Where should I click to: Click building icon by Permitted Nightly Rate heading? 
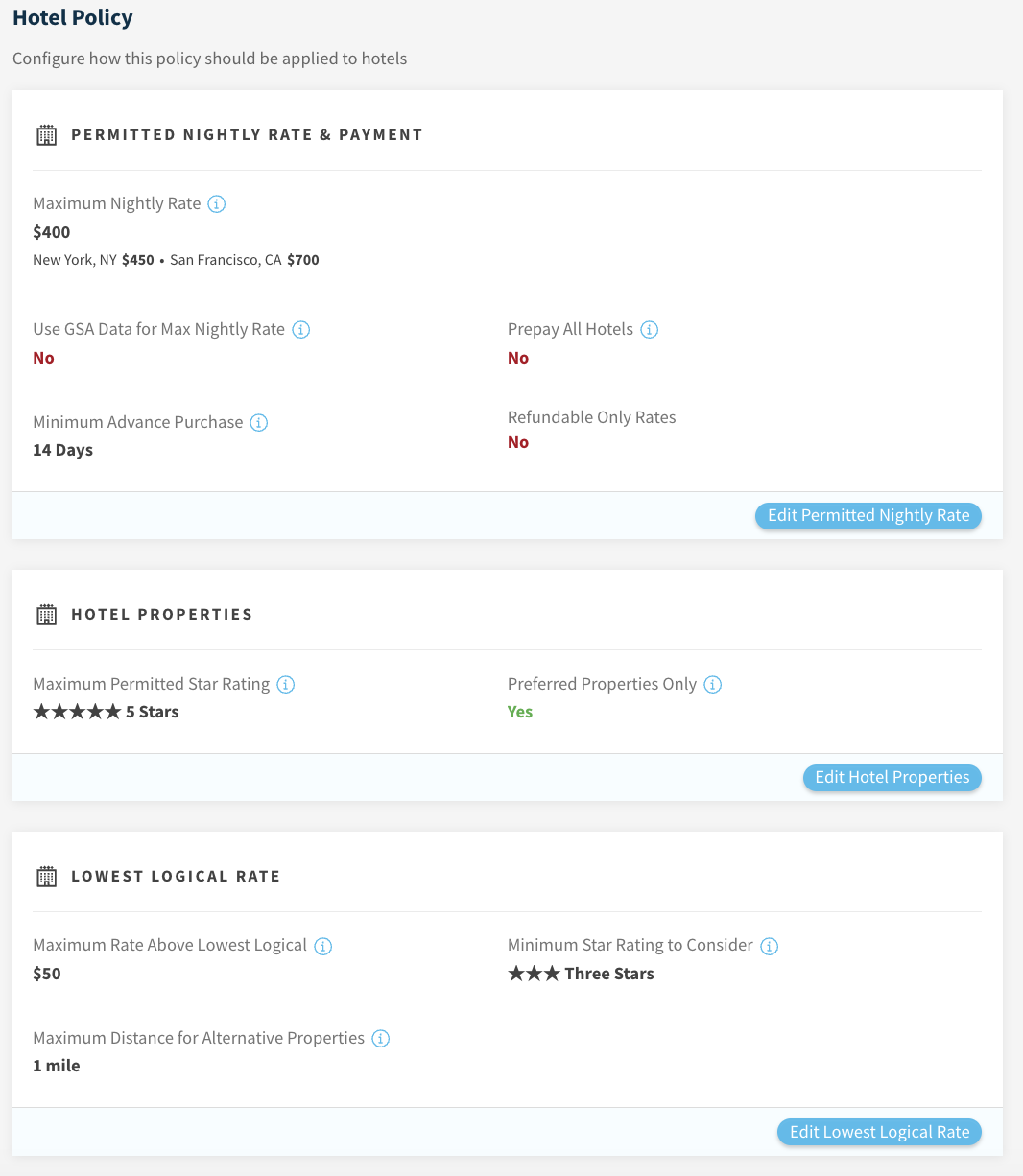point(46,135)
